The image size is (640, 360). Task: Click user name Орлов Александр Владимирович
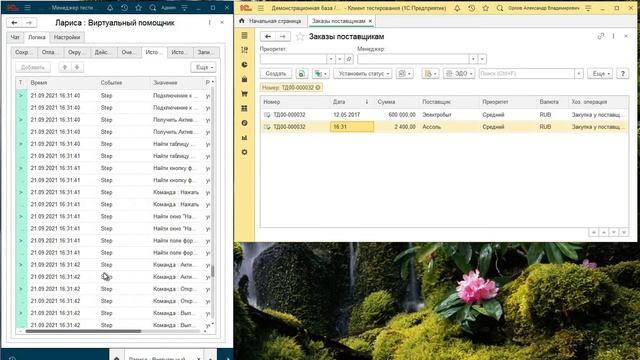(544, 8)
